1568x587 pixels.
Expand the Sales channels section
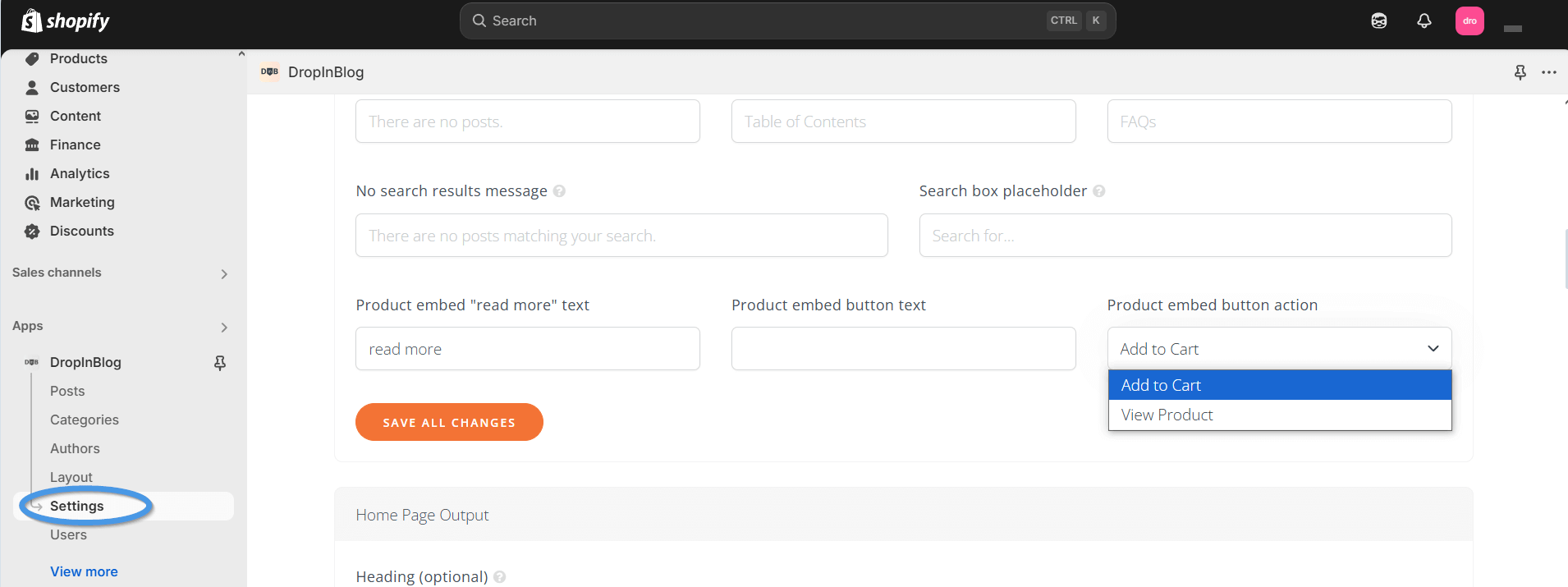tap(224, 273)
